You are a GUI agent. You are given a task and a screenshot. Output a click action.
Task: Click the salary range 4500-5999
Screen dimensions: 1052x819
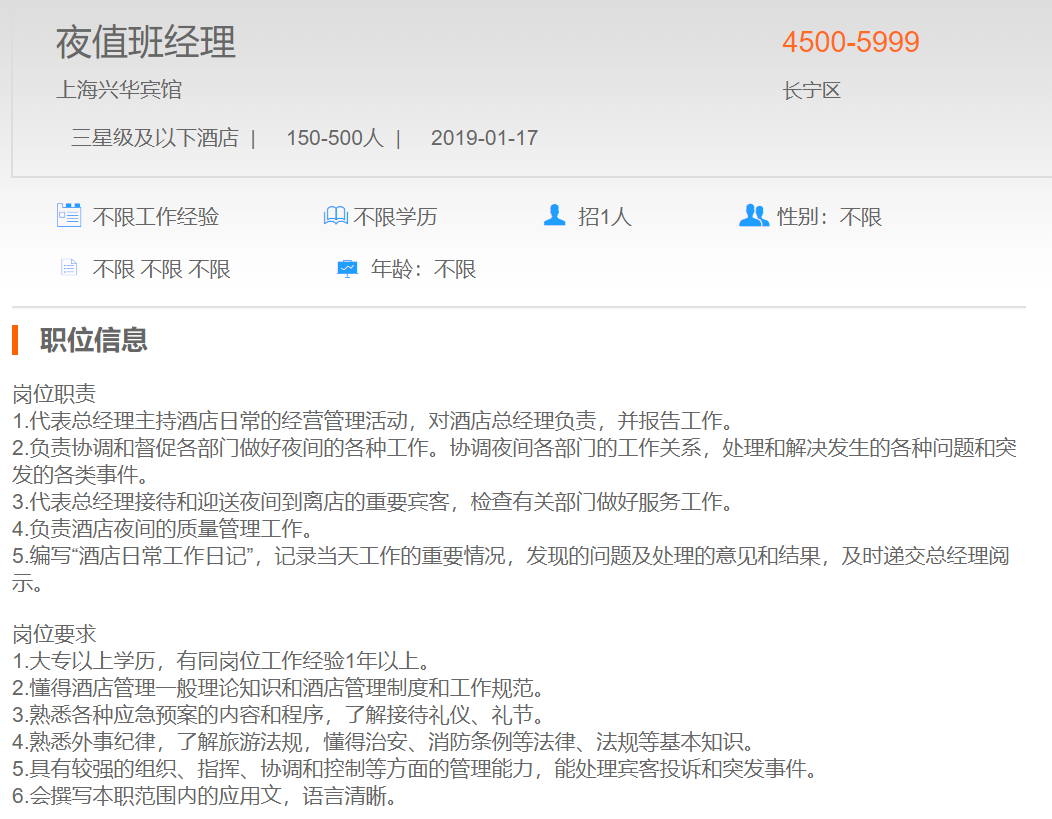[x=850, y=43]
